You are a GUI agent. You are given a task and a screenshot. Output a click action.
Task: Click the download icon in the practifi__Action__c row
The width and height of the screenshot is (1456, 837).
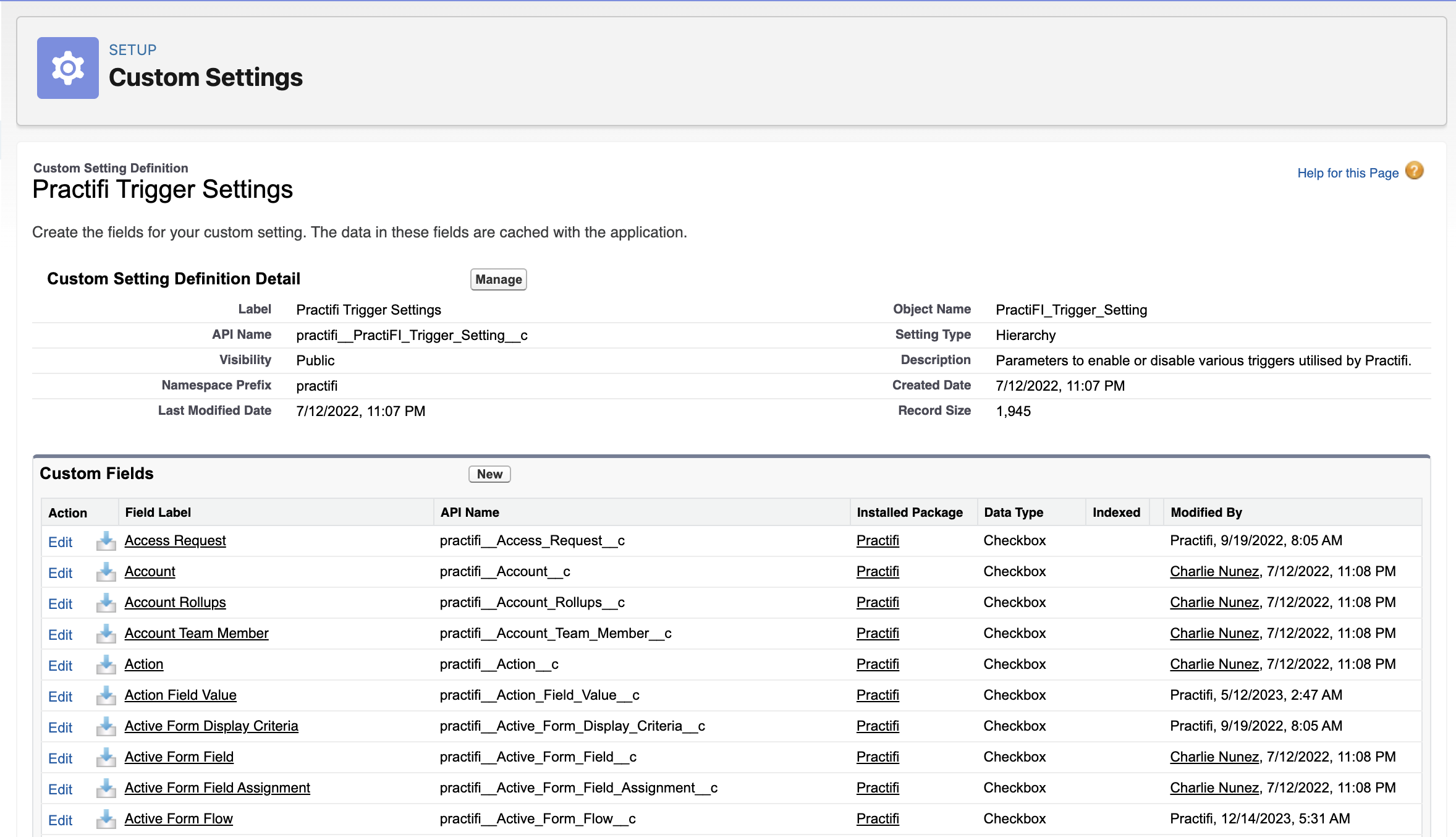[x=106, y=665]
